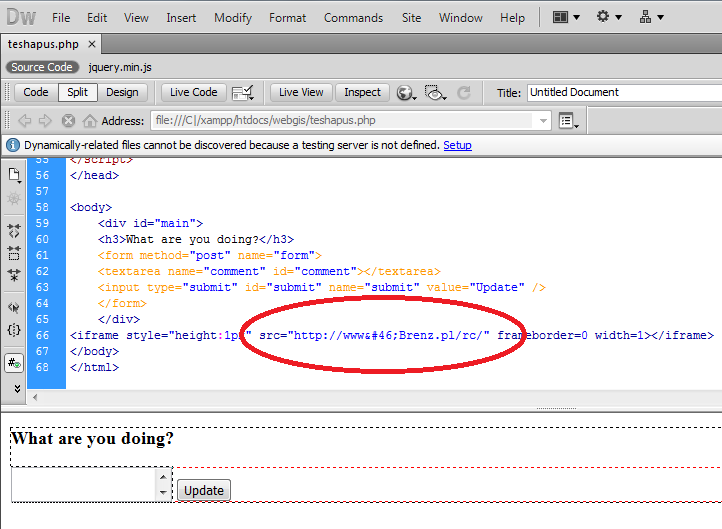Click the browser Back arrow icon

[25, 121]
